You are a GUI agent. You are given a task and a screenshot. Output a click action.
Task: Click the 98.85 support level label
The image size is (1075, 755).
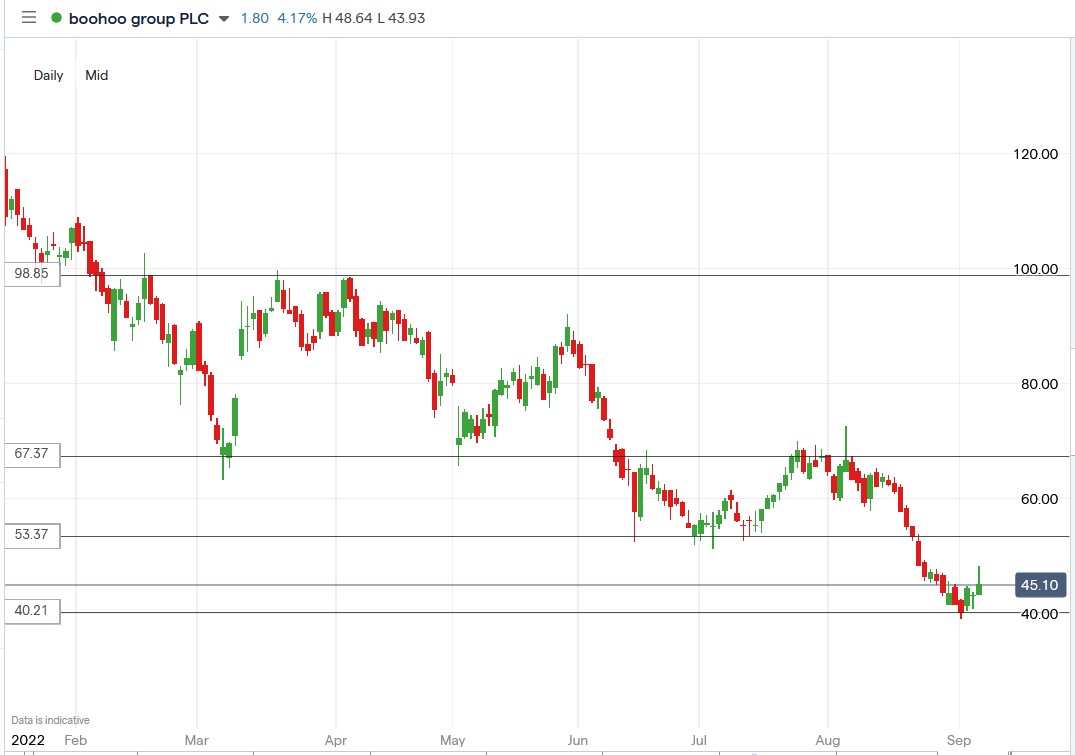30,273
